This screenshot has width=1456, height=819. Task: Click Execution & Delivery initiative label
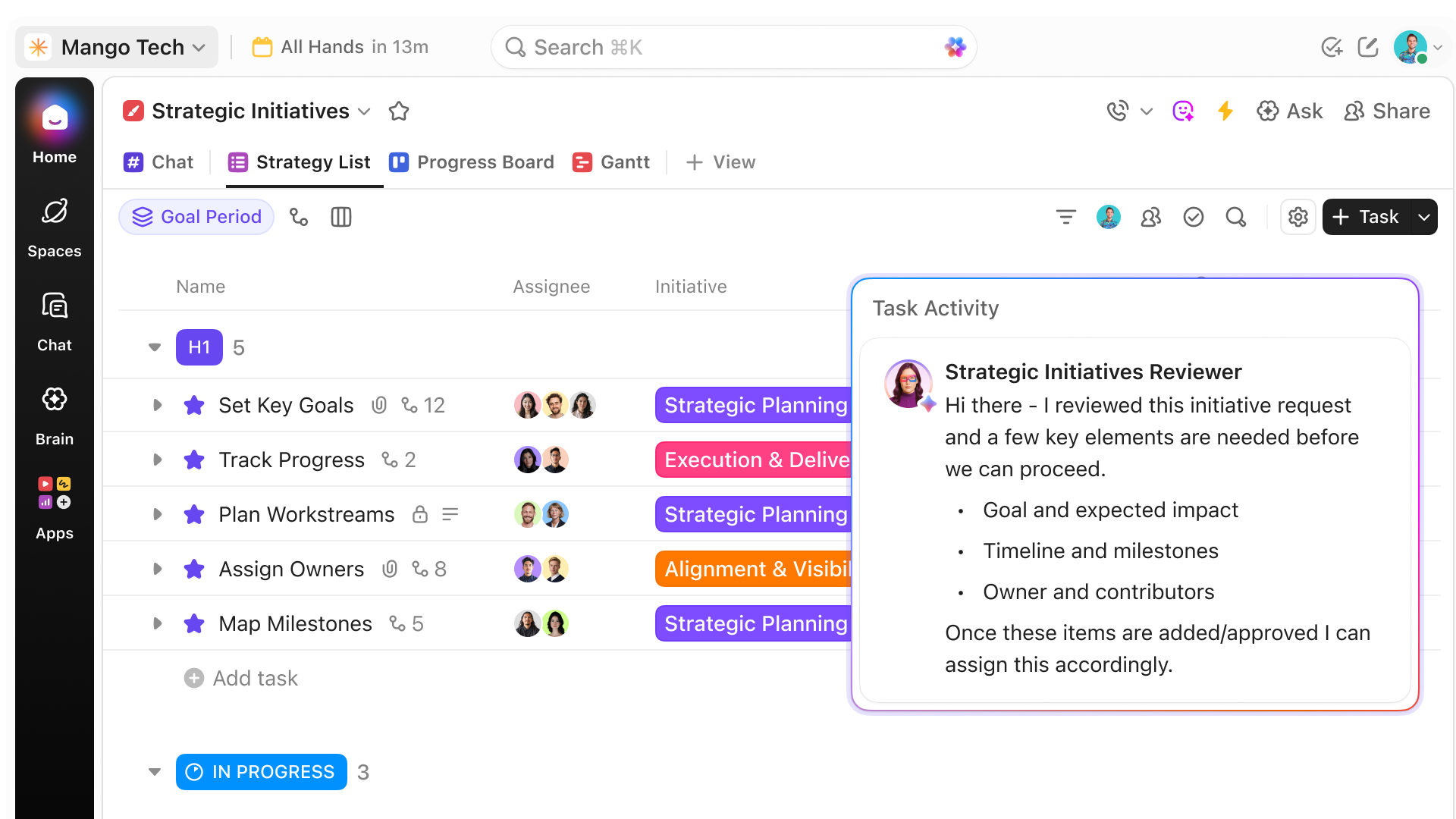[x=753, y=460]
